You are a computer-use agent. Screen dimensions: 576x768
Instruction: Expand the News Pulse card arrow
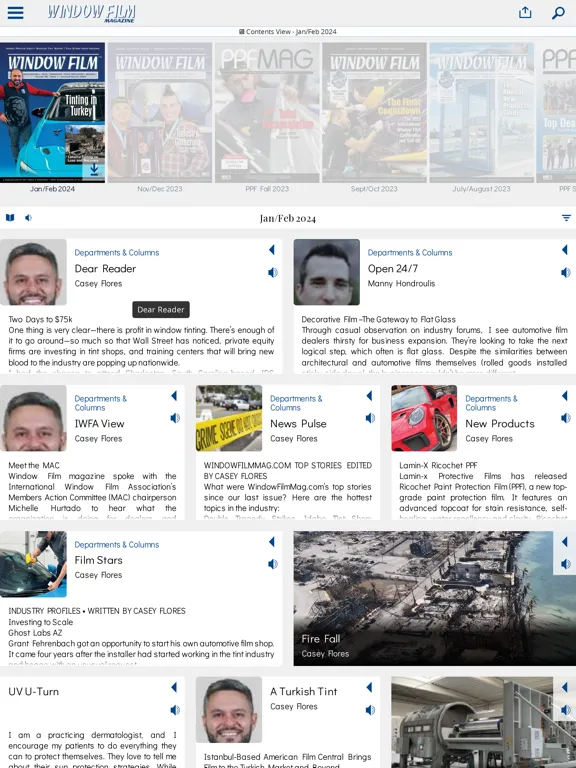click(369, 396)
